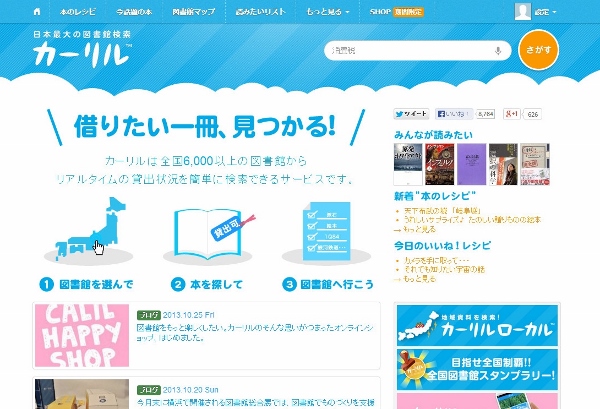Viewport: 600px width, 409px height.
Task: Click the Google plus count 626
Action: pyautogui.click(x=532, y=114)
